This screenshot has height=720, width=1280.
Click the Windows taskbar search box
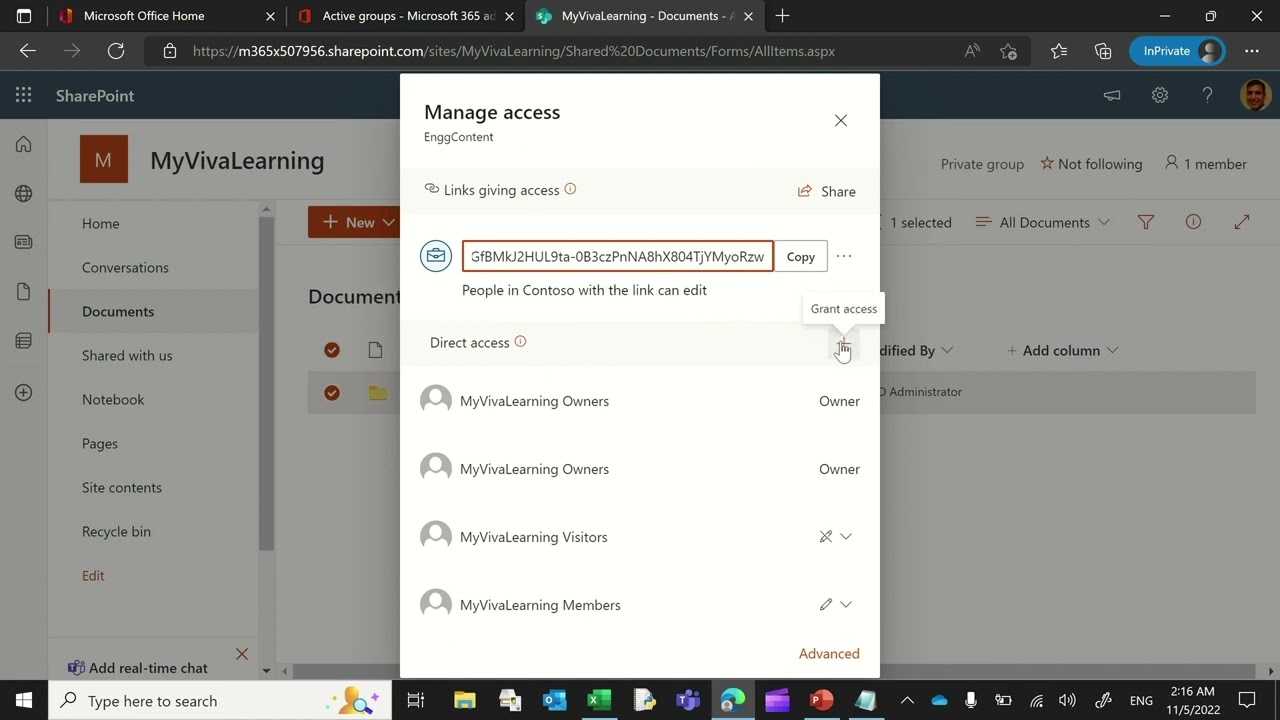[219, 700]
